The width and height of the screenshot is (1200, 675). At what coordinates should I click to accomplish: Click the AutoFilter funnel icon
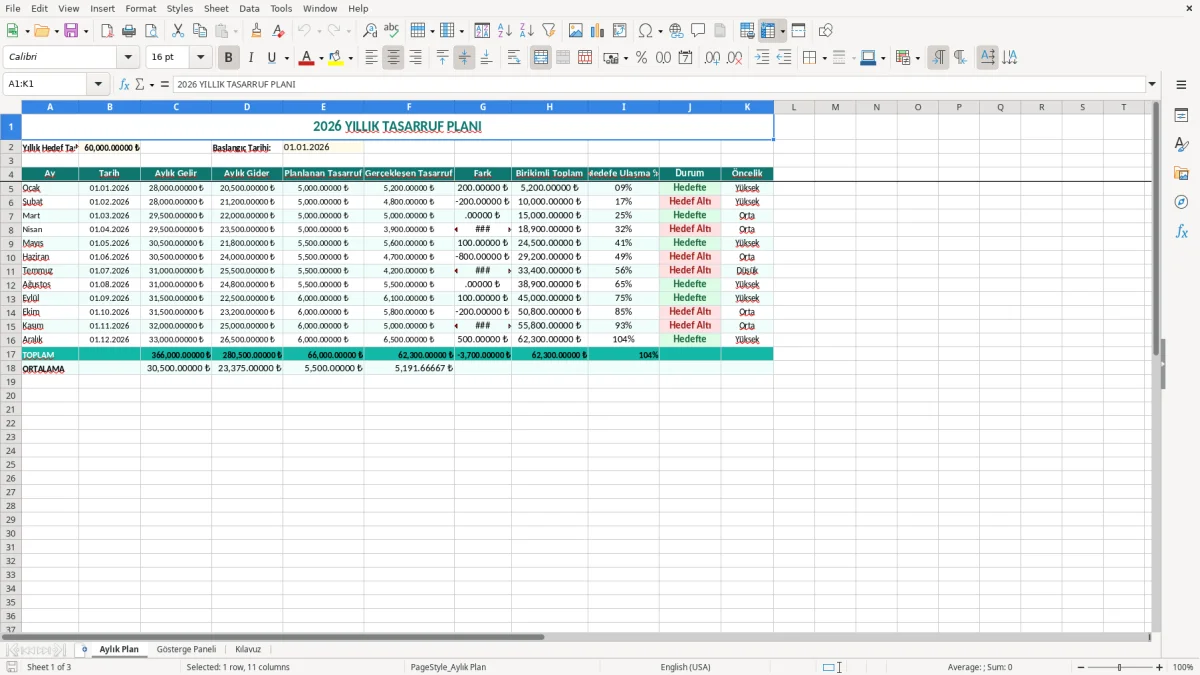click(548, 31)
